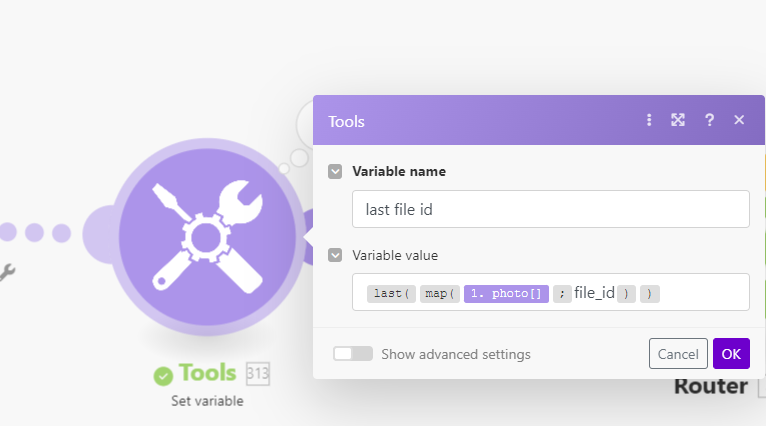Click the purple "1. photo[]" token

pos(506,293)
